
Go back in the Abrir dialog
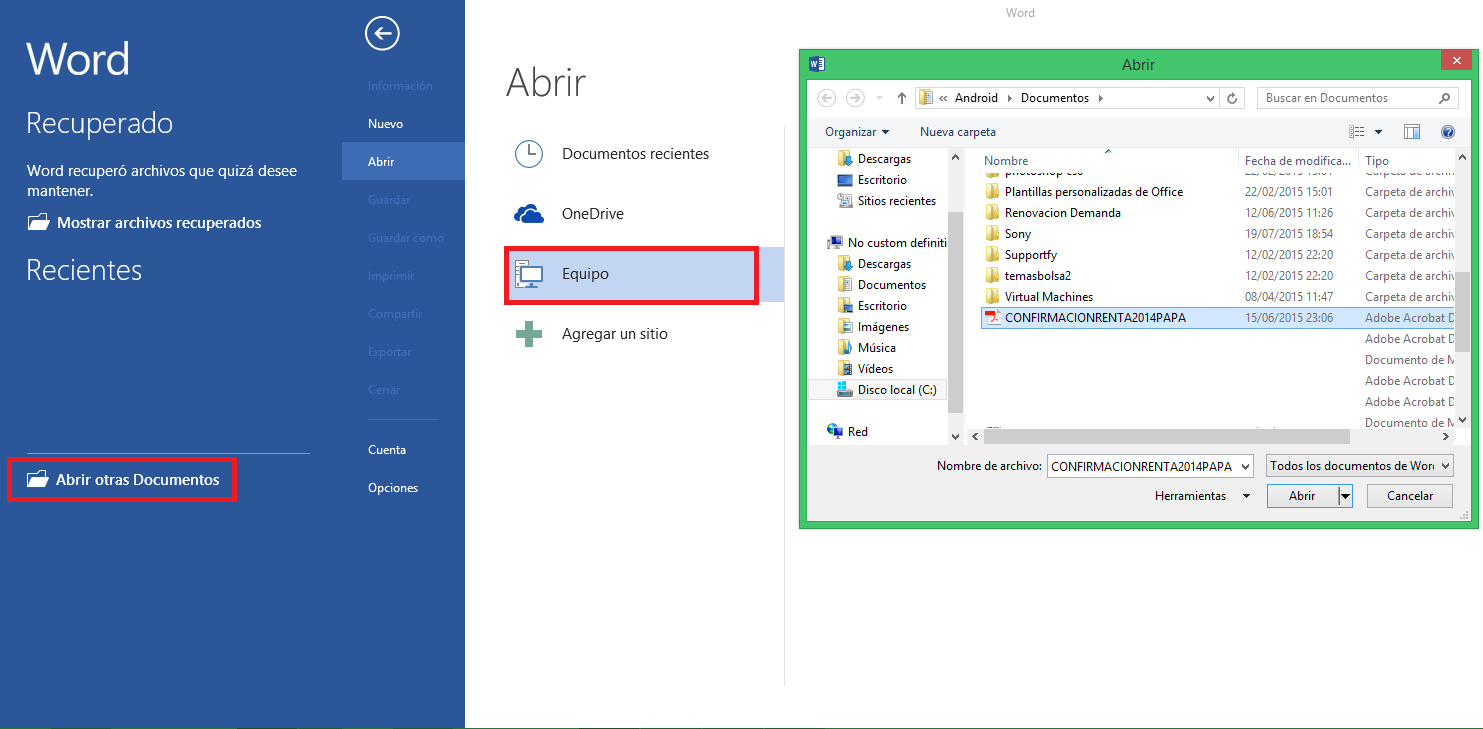(x=826, y=98)
